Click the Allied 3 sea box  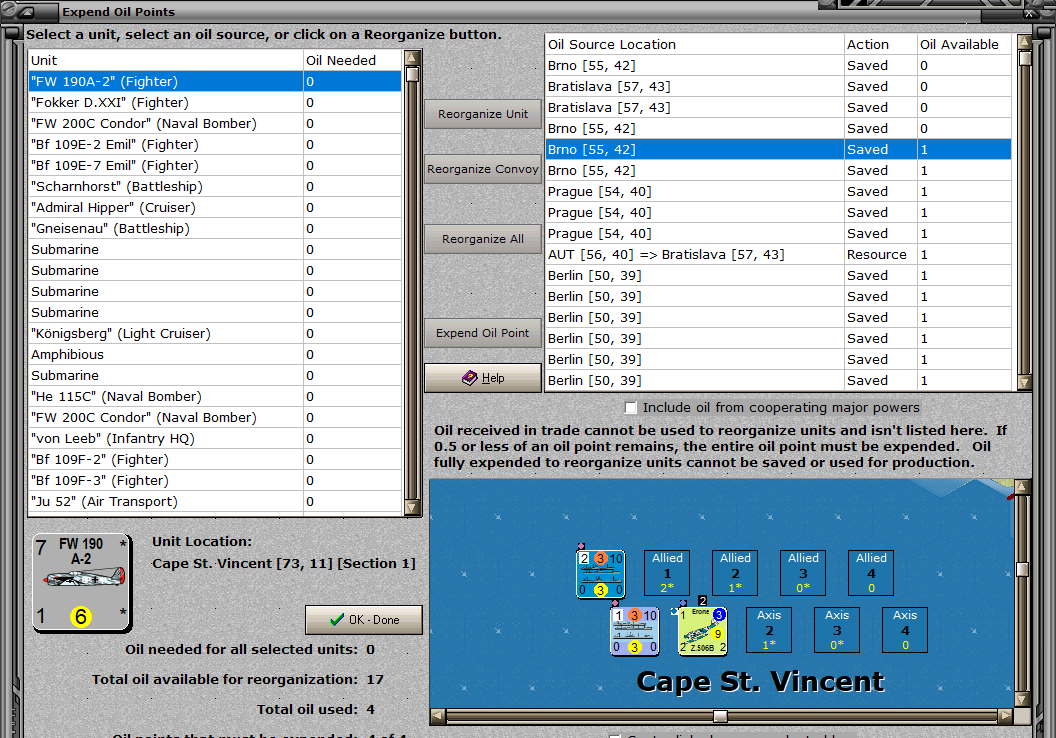[x=803, y=572]
